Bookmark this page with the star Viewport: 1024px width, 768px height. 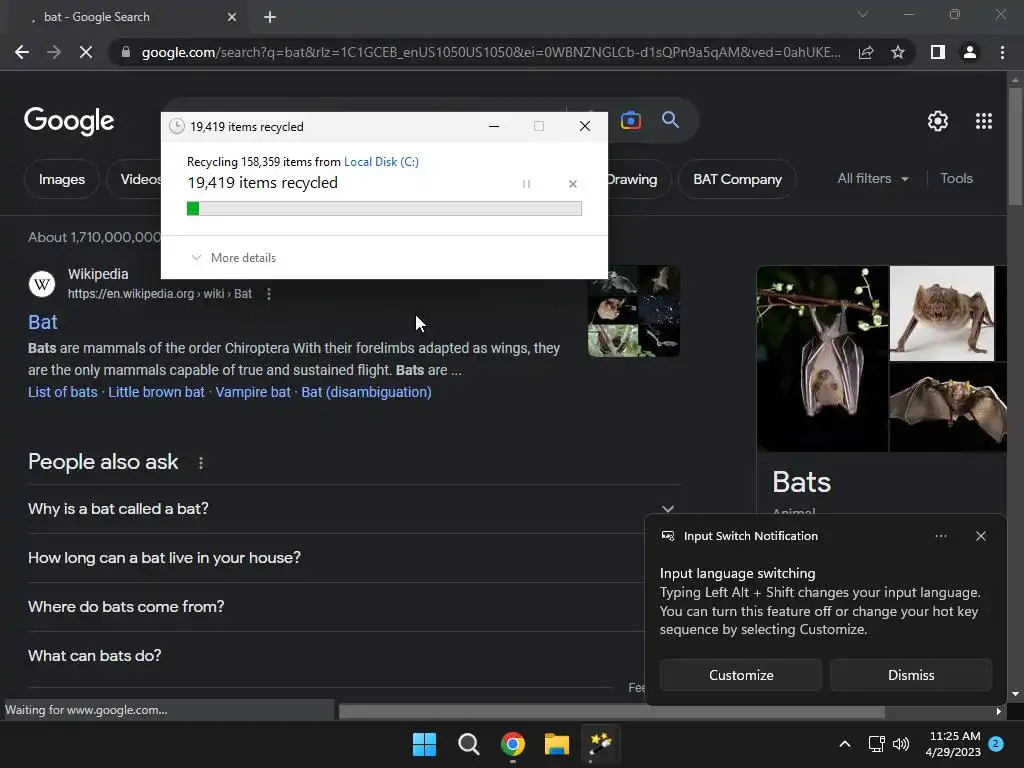coord(898,52)
